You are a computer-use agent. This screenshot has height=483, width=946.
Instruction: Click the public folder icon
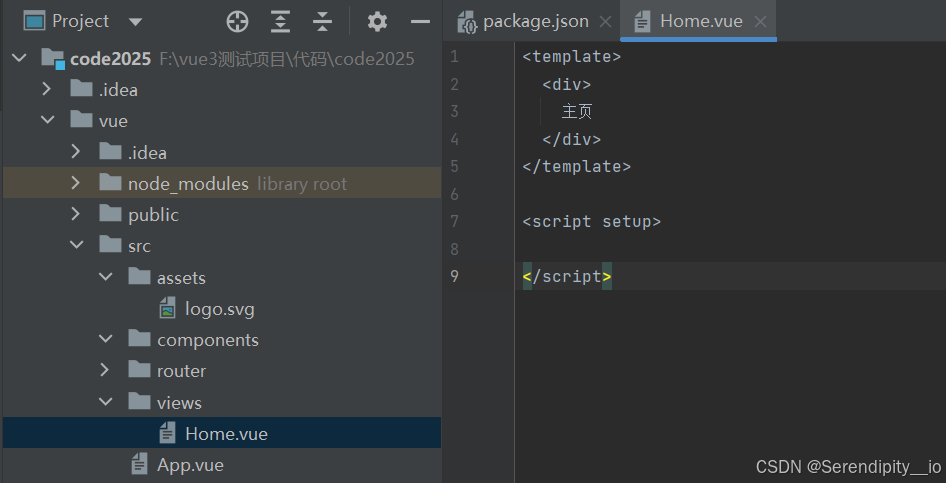click(x=110, y=213)
